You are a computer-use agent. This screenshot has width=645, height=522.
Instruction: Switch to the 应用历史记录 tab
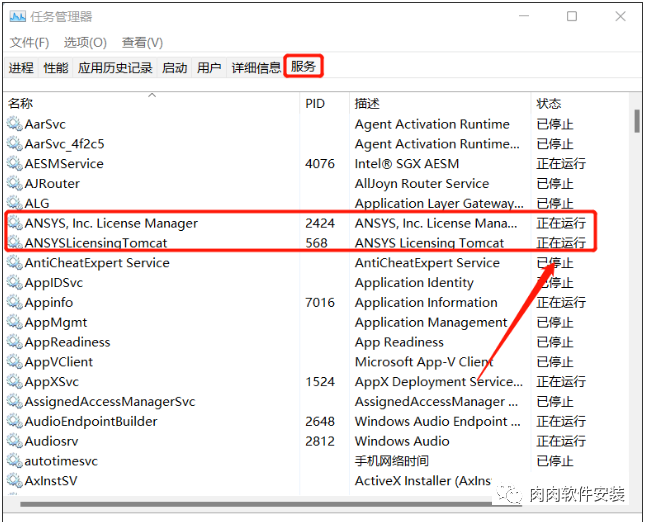115,67
